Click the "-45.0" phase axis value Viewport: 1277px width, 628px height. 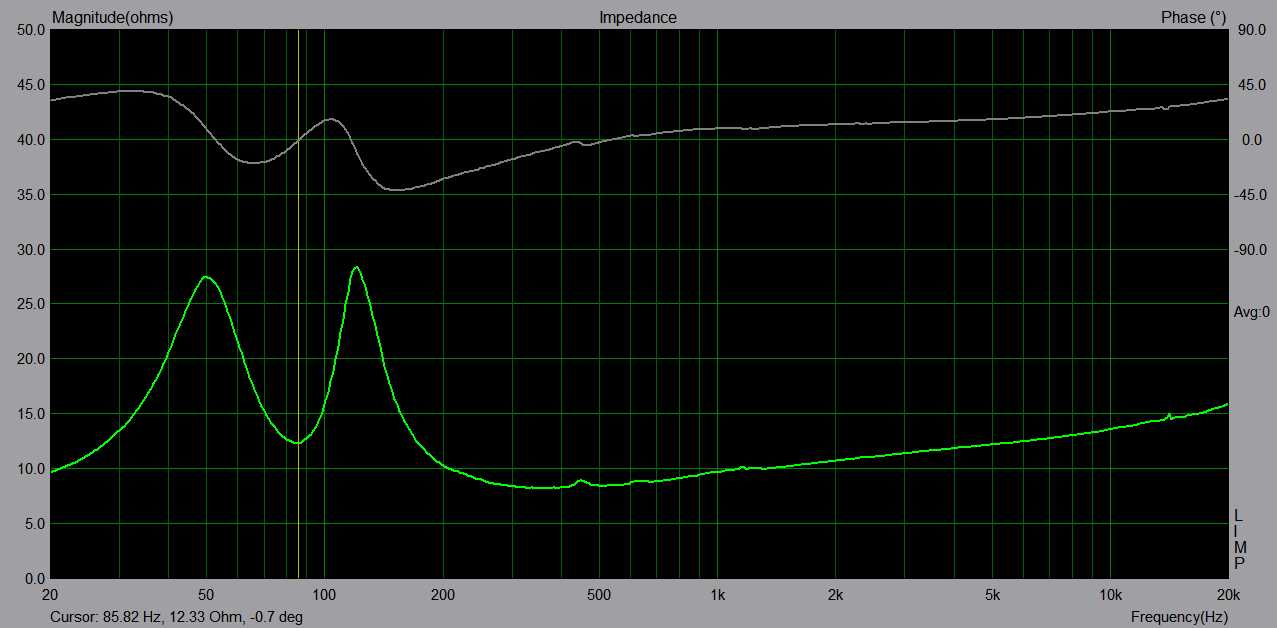pos(1250,195)
